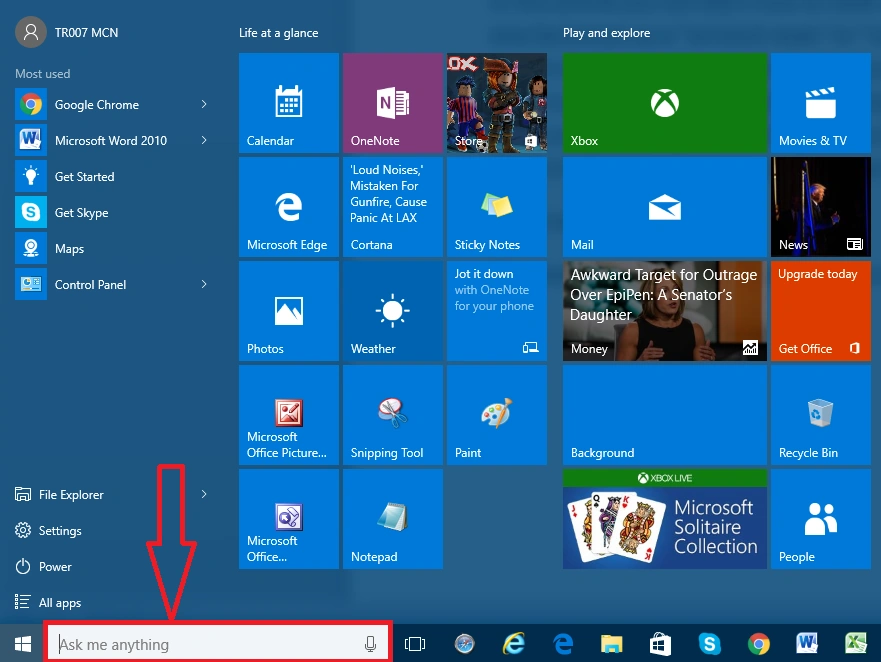Expand Control Panel jump list arrow

pyautogui.click(x=204, y=284)
